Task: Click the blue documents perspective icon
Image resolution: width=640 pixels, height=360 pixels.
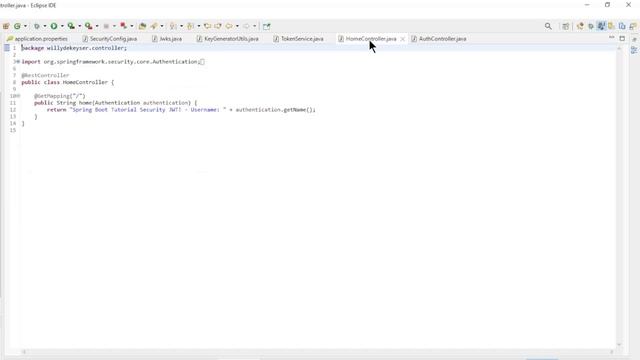Action: click(622, 26)
